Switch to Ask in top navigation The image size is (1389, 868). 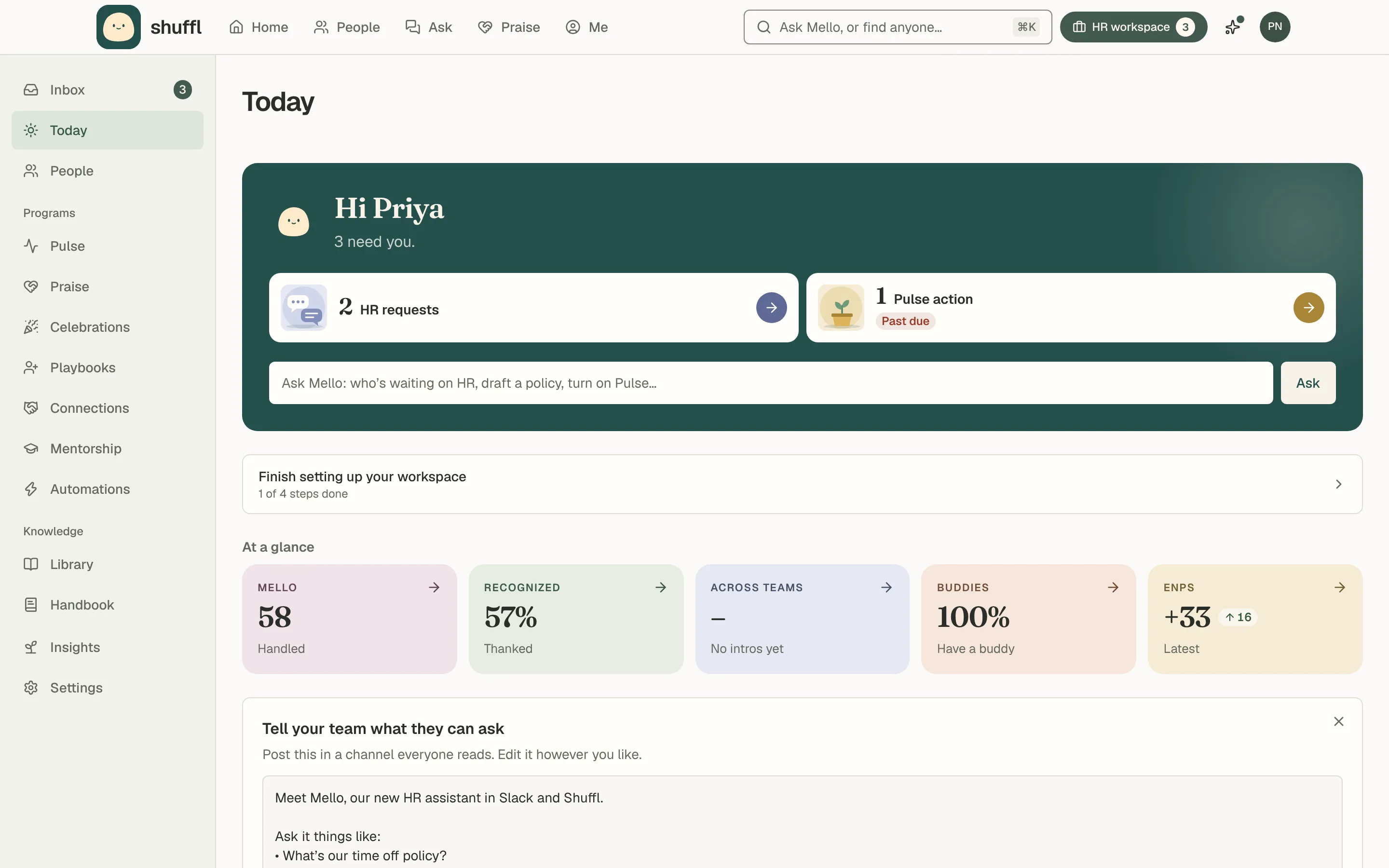coord(429,27)
